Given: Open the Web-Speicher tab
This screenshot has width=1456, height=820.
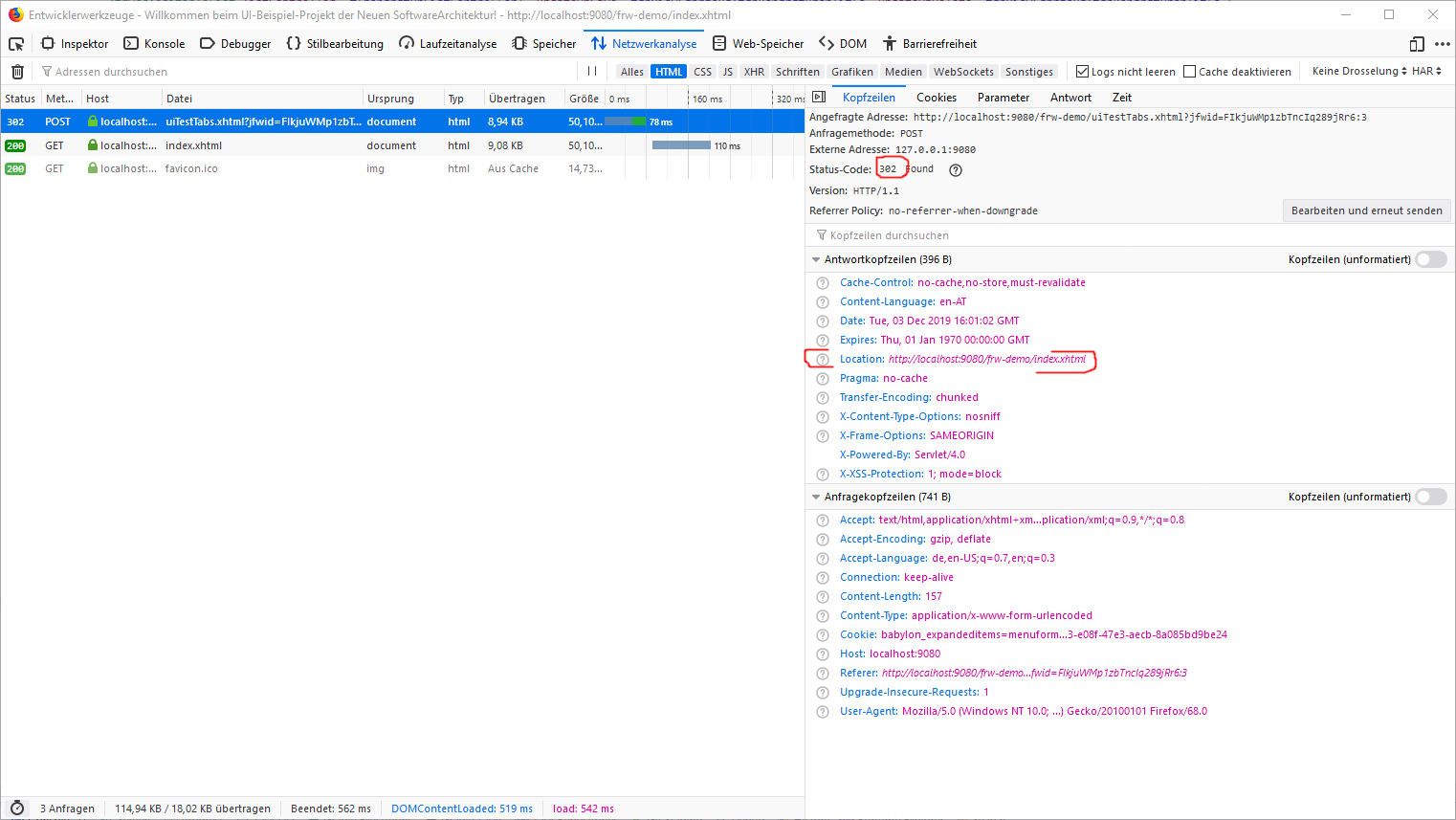Looking at the screenshot, I should (759, 44).
